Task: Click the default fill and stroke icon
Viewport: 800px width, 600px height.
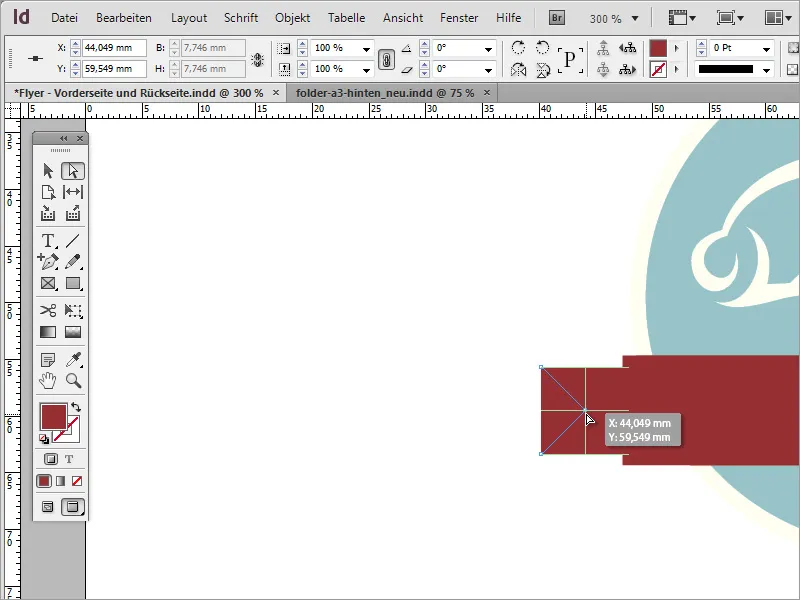Action: [44, 439]
